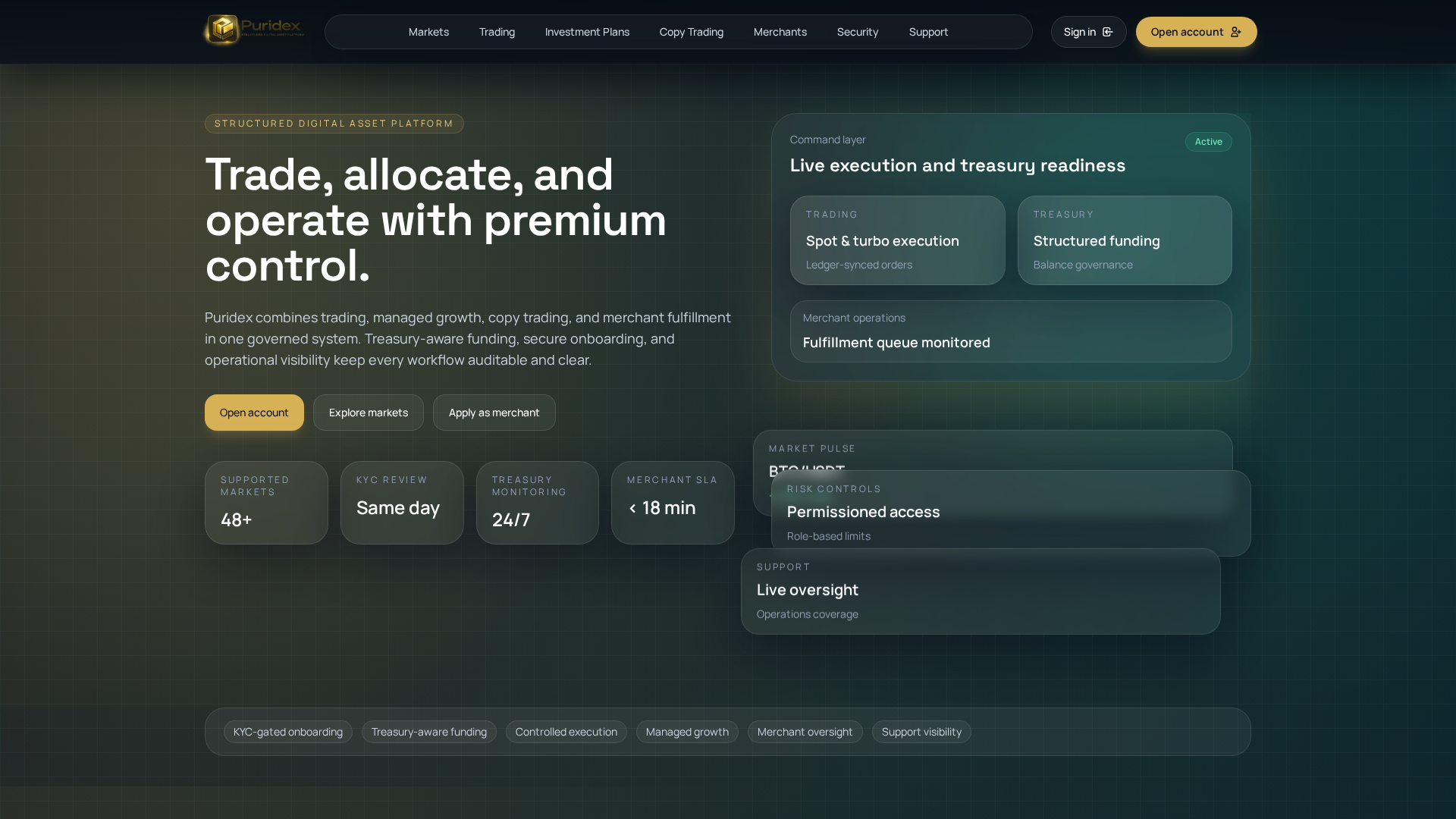
Task: Click the user-add icon on Open account
Action: pos(1237,32)
